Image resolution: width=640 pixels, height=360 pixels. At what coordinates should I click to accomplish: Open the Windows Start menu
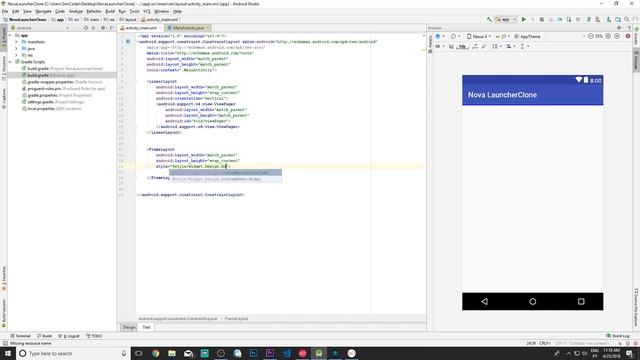(x=8, y=353)
